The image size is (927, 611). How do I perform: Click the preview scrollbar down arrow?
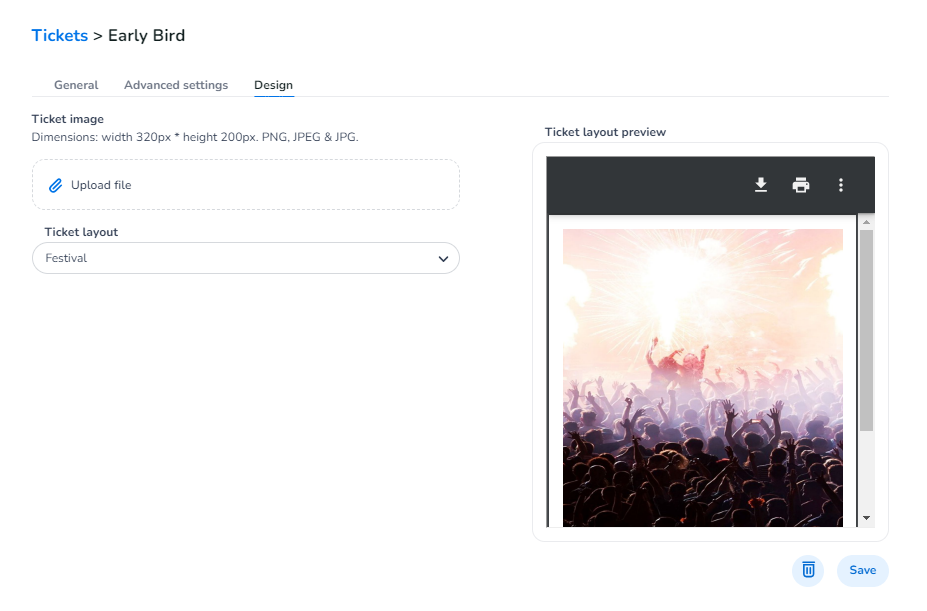[x=866, y=518]
